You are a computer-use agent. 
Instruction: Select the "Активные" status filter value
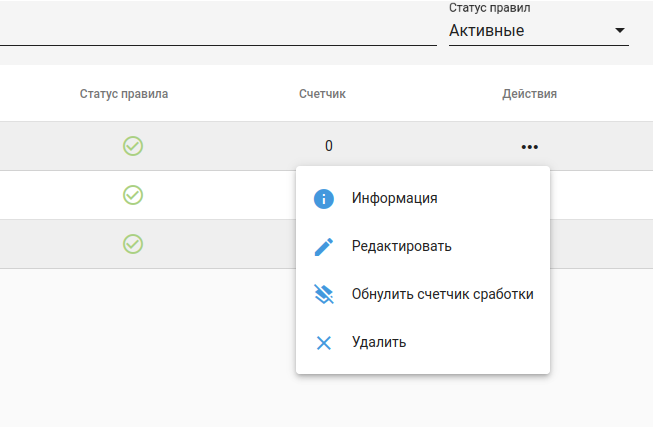pyautogui.click(x=487, y=31)
